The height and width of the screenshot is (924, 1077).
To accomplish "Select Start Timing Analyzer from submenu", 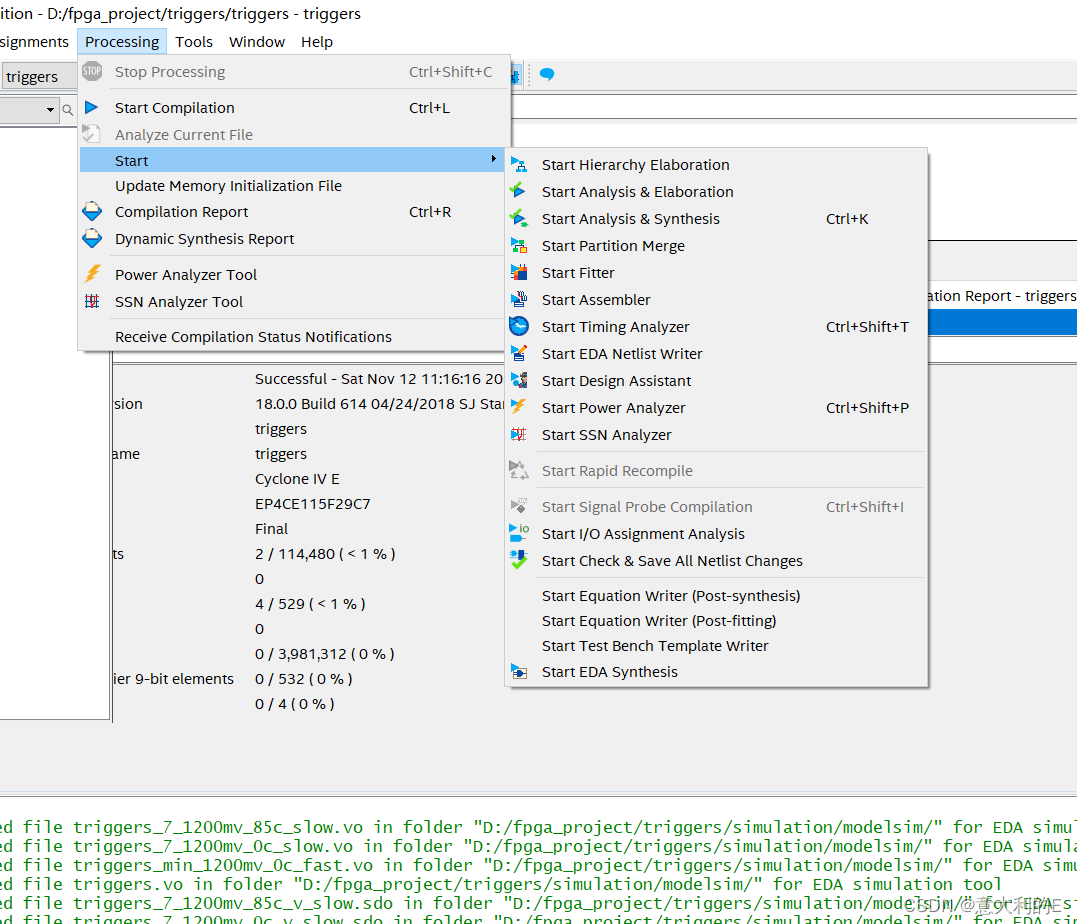I will pos(615,326).
